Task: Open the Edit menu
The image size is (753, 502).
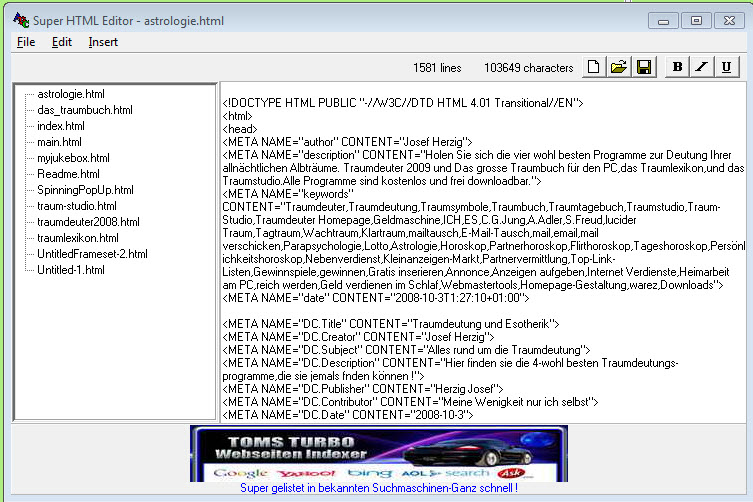Action: pyautogui.click(x=62, y=42)
